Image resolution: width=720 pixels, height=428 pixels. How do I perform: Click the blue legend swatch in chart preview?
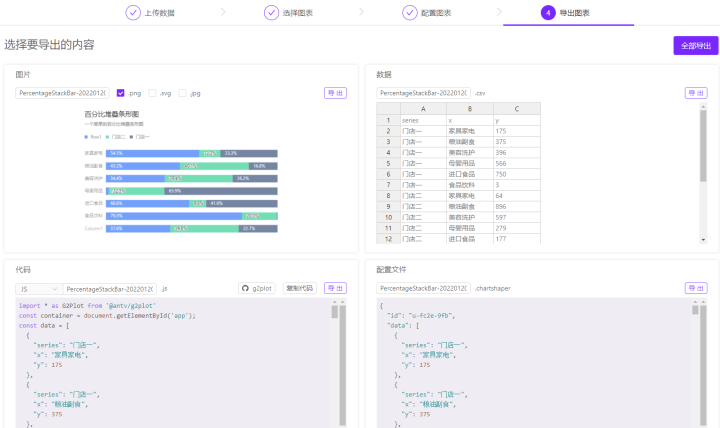86,137
